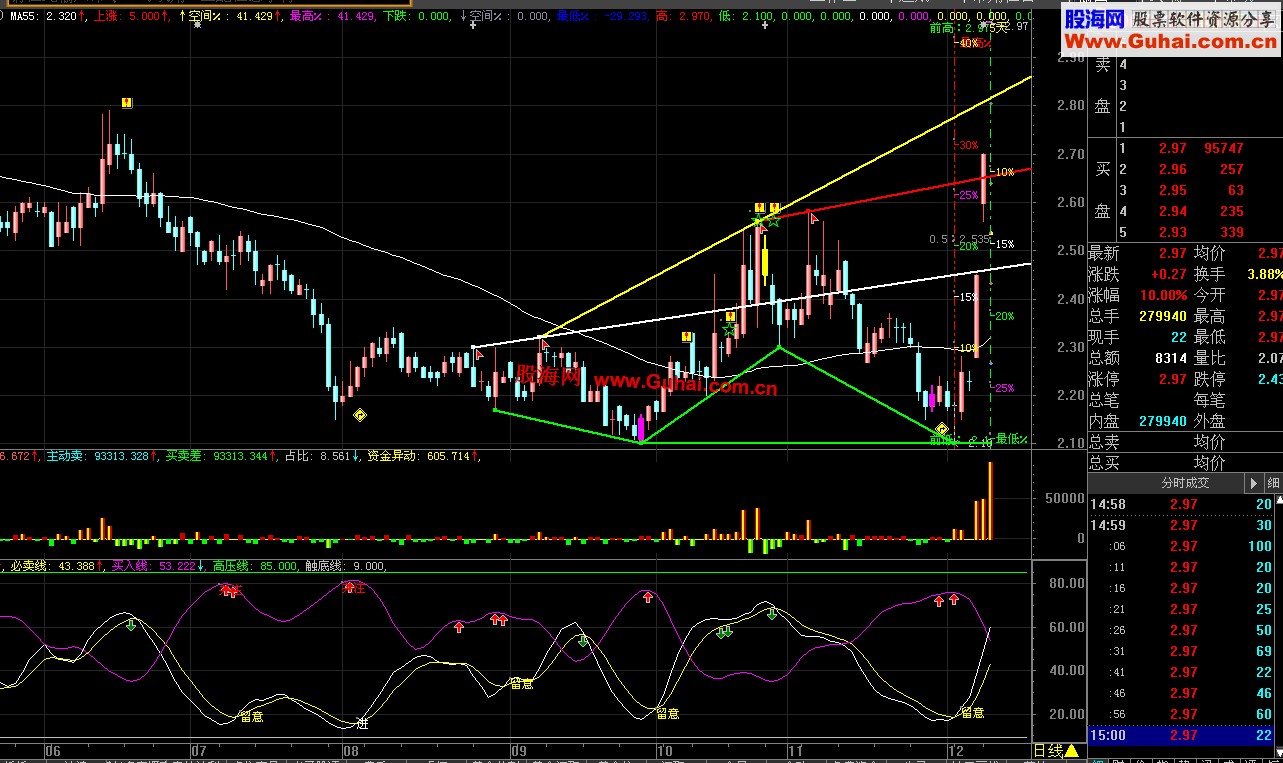Click the 09 month label on the time axis
The height and width of the screenshot is (763, 1283).
coord(517,750)
